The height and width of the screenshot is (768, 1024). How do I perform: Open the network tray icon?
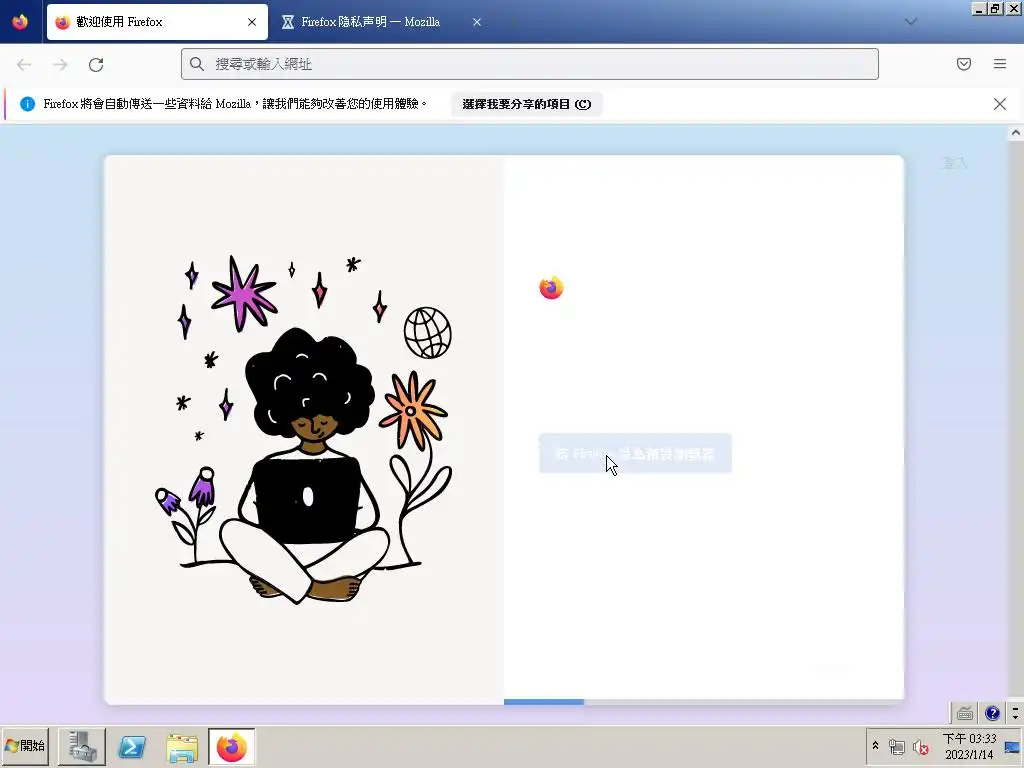897,747
